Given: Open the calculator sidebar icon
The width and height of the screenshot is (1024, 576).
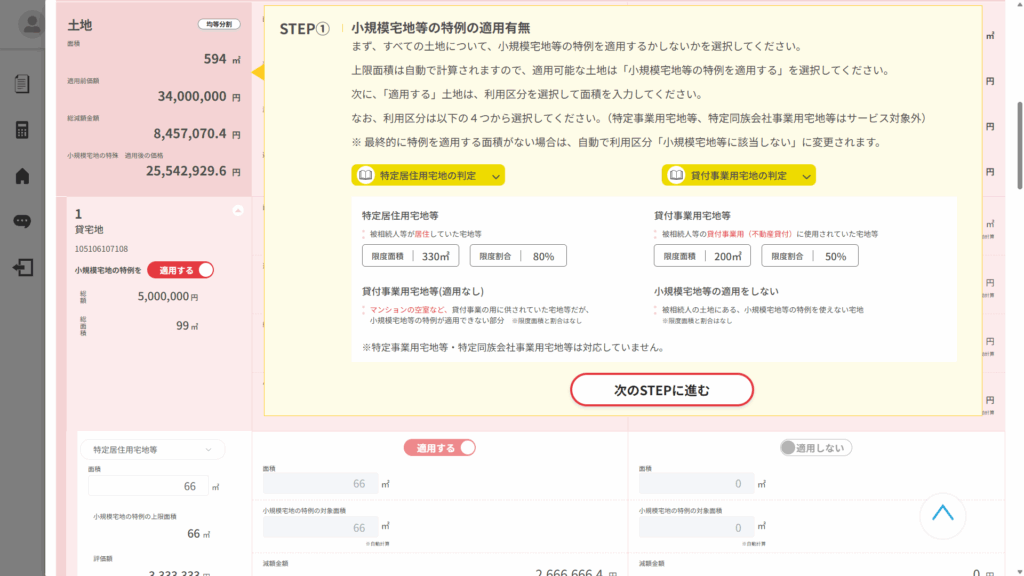Looking at the screenshot, I should [22, 130].
